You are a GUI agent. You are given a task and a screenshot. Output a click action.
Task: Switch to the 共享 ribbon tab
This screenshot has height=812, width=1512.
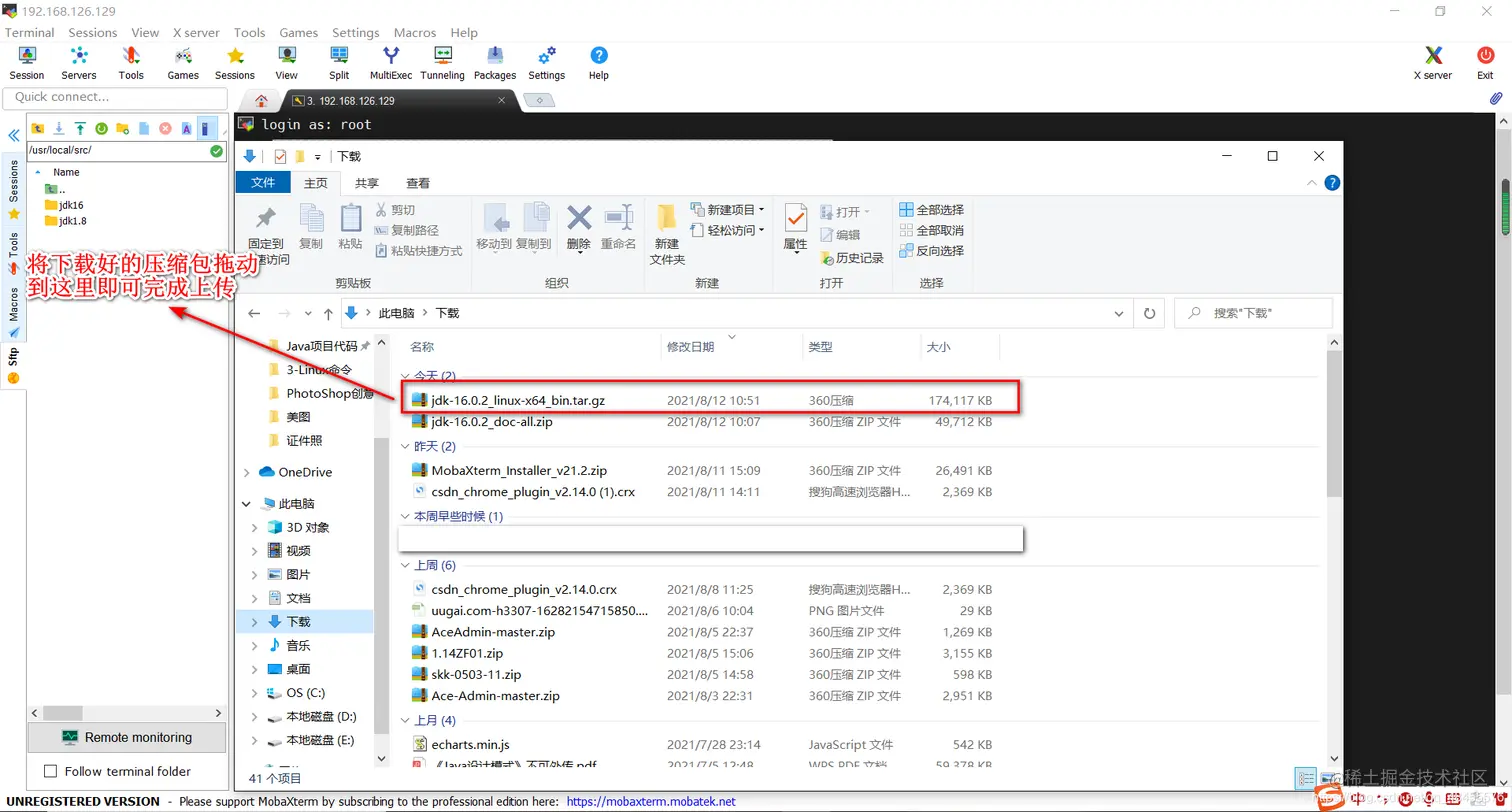click(367, 183)
